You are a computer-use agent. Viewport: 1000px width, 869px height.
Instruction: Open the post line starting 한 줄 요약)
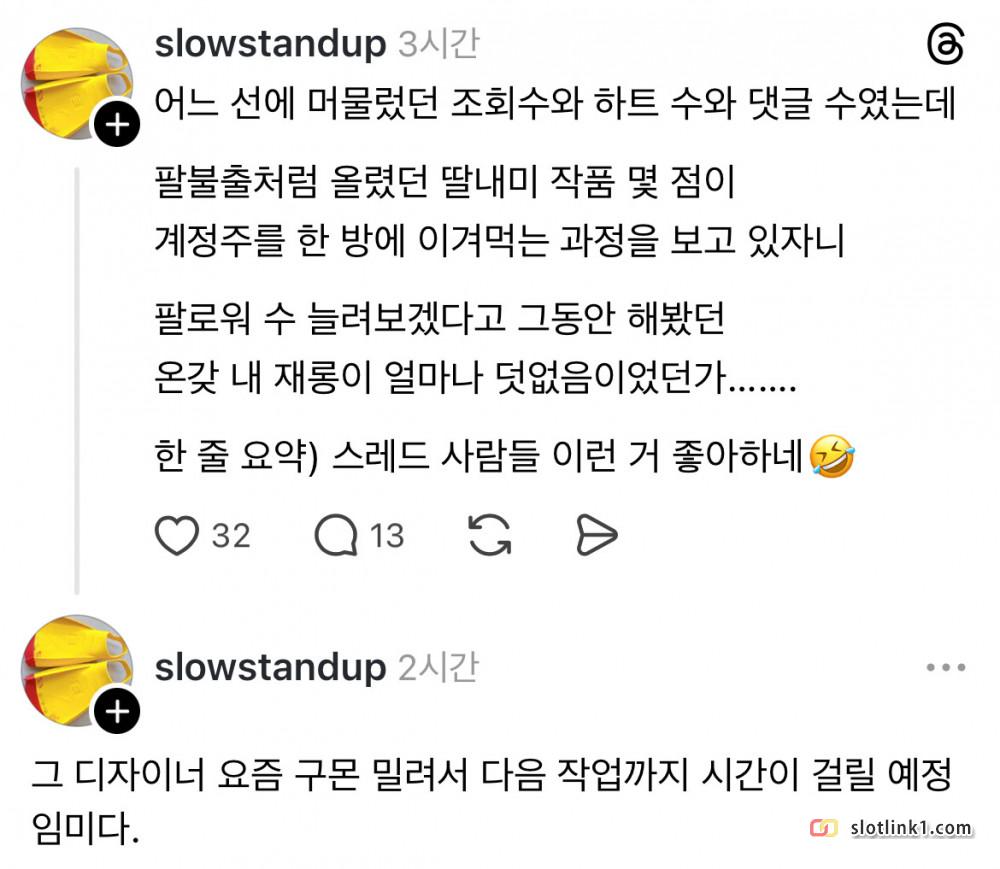[504, 456]
